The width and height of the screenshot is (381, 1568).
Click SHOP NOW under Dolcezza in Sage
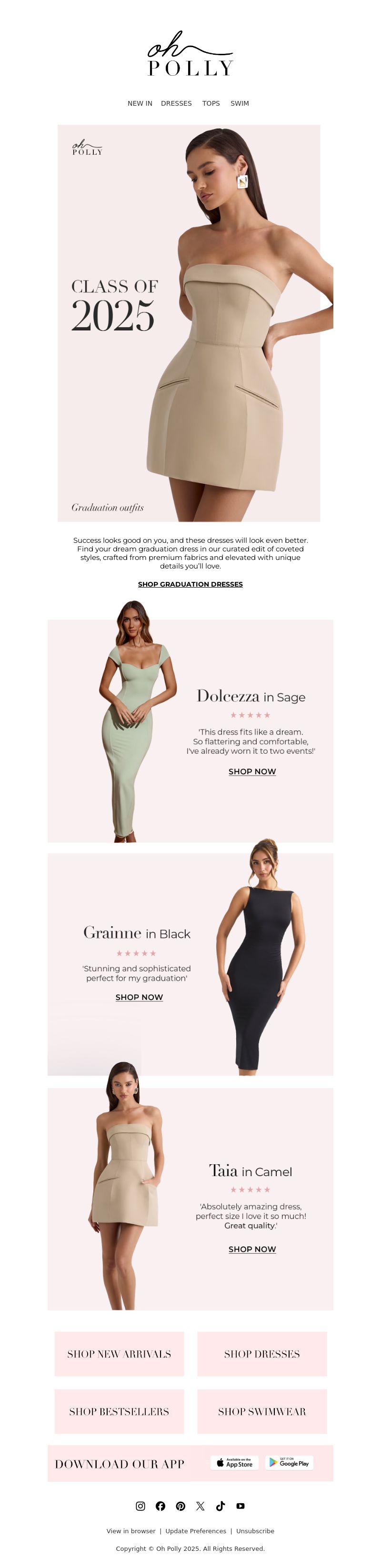tap(252, 771)
